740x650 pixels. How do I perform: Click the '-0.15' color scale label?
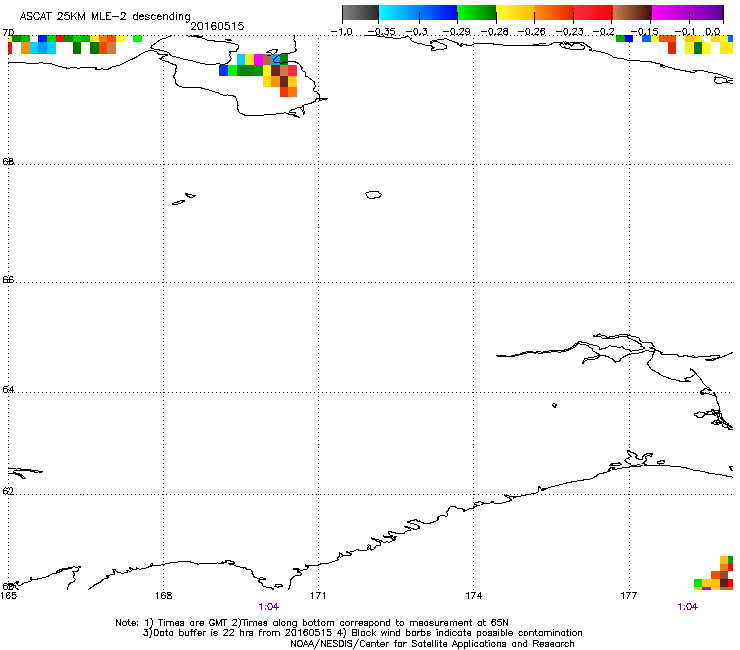644,32
